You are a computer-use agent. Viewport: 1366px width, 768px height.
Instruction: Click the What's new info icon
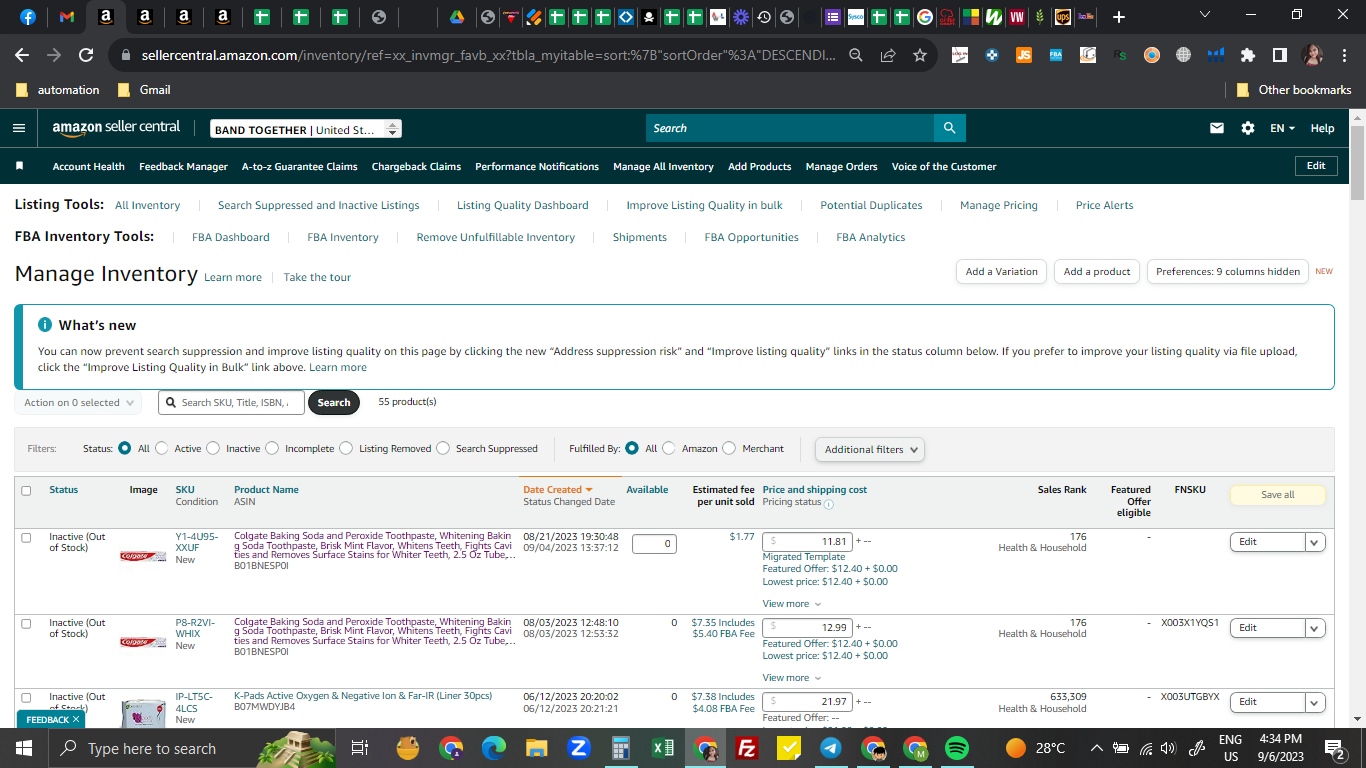tap(45, 325)
